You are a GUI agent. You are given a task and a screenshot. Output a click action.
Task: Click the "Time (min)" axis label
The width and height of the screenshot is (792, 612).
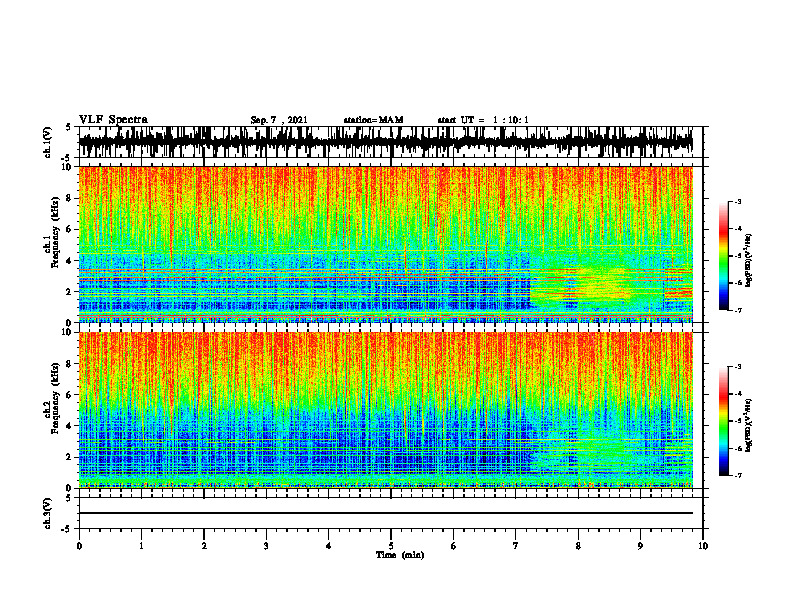click(400, 555)
